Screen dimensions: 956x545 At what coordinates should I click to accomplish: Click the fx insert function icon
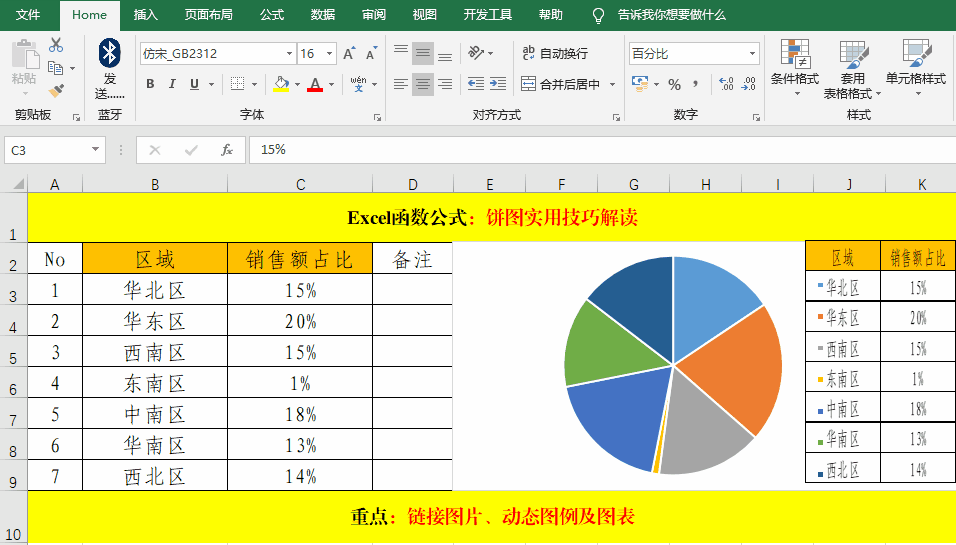coord(227,150)
